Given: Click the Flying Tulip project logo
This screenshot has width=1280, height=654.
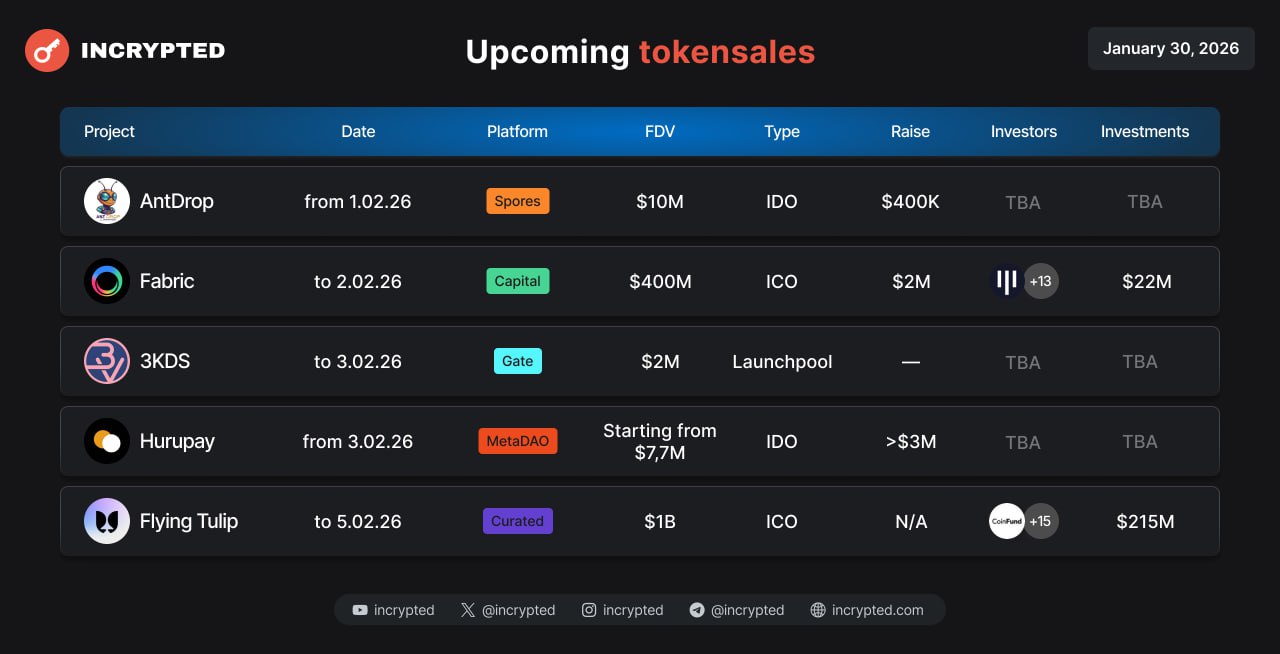Looking at the screenshot, I should tap(107, 521).
